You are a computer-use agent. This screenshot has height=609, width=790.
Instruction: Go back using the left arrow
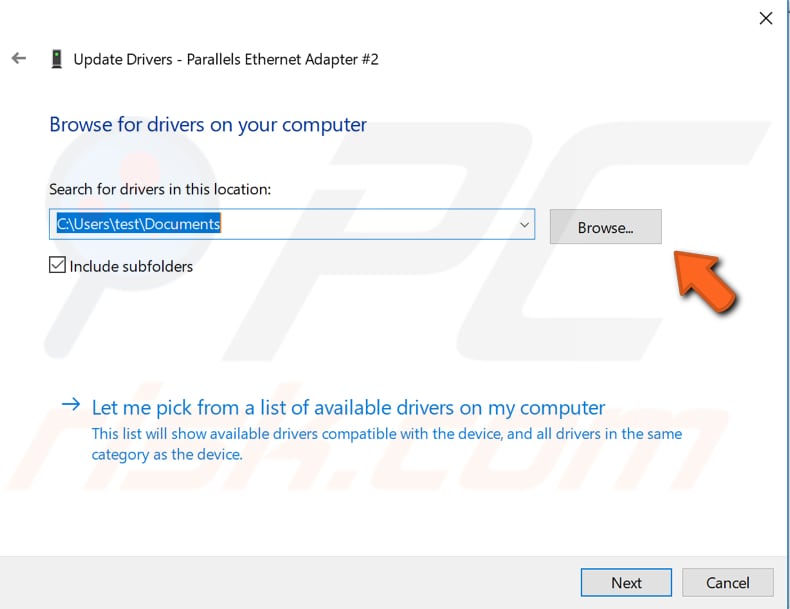(19, 58)
